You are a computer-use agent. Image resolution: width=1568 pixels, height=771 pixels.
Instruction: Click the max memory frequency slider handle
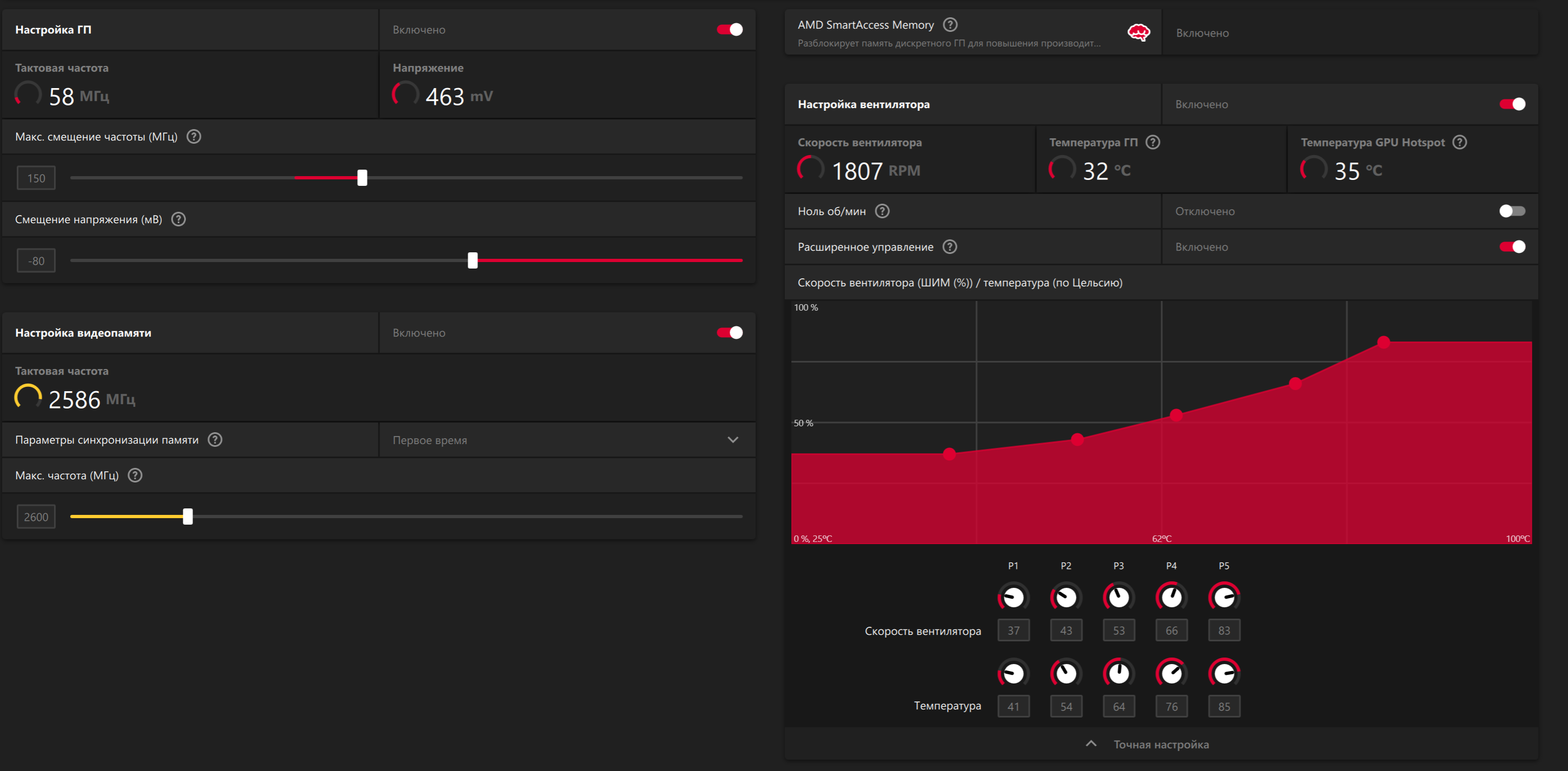(x=188, y=517)
